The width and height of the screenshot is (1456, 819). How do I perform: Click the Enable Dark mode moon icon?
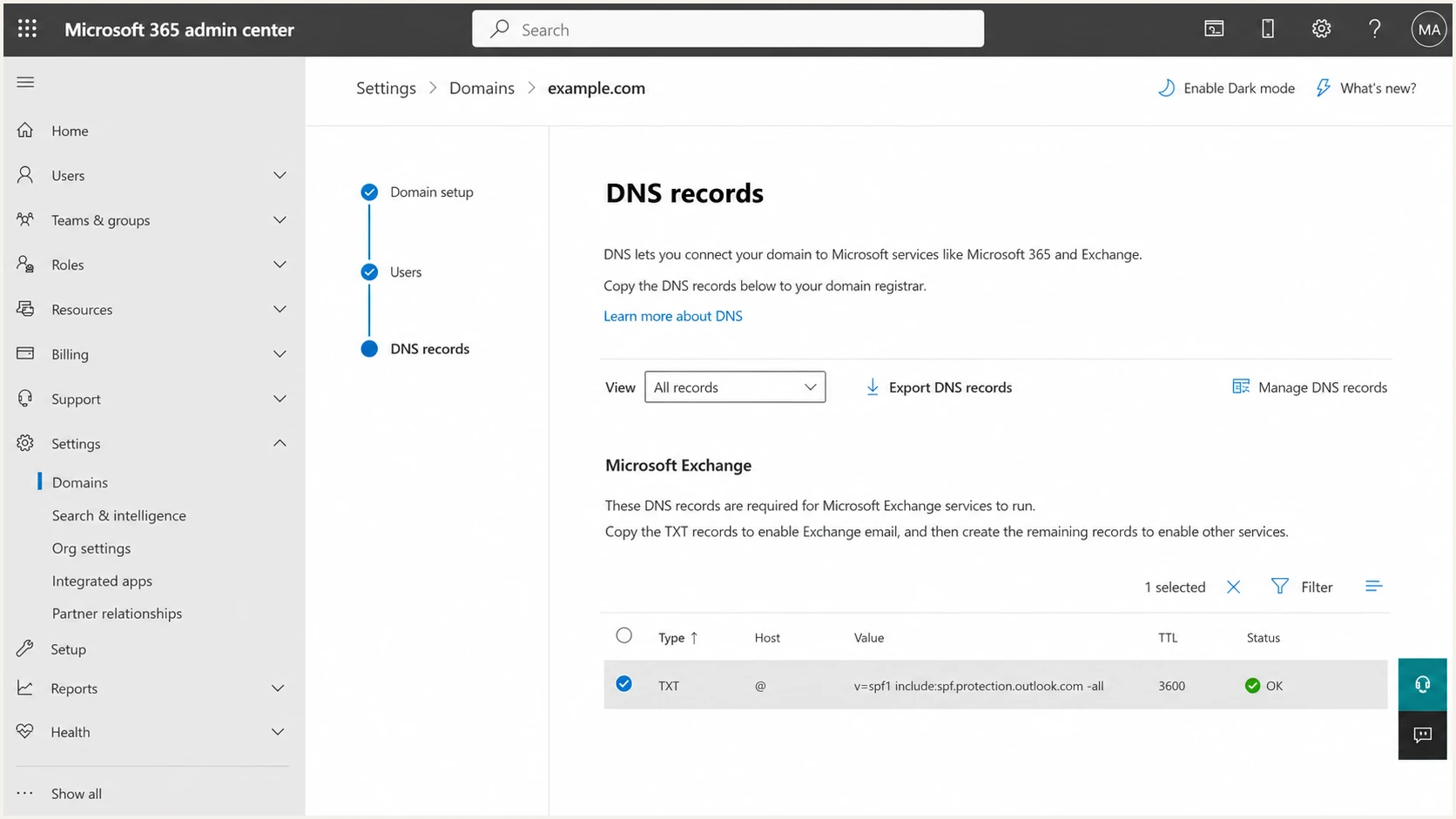tap(1166, 88)
